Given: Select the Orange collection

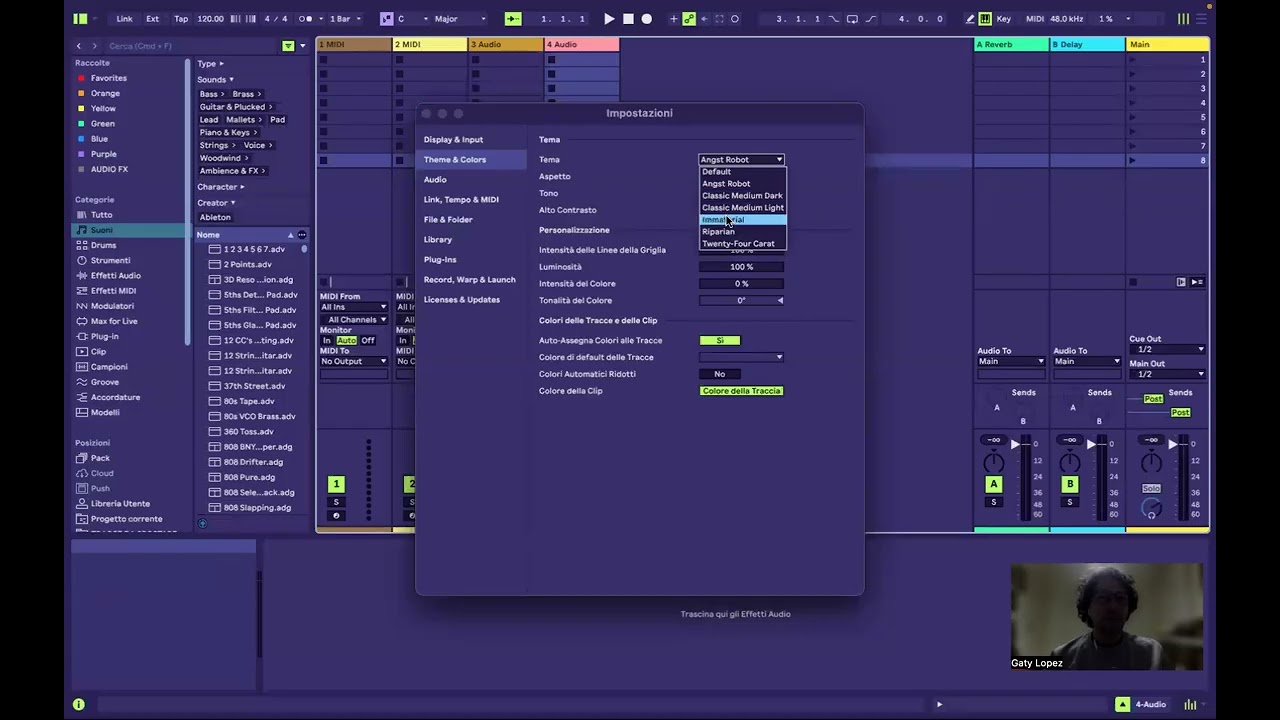Looking at the screenshot, I should (x=130, y=93).
